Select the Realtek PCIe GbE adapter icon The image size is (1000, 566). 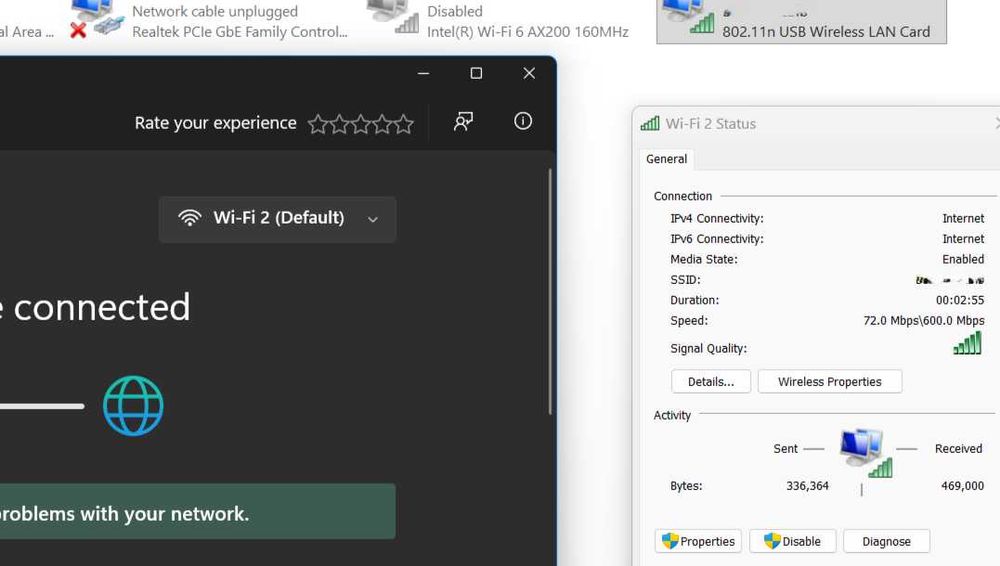tap(96, 19)
